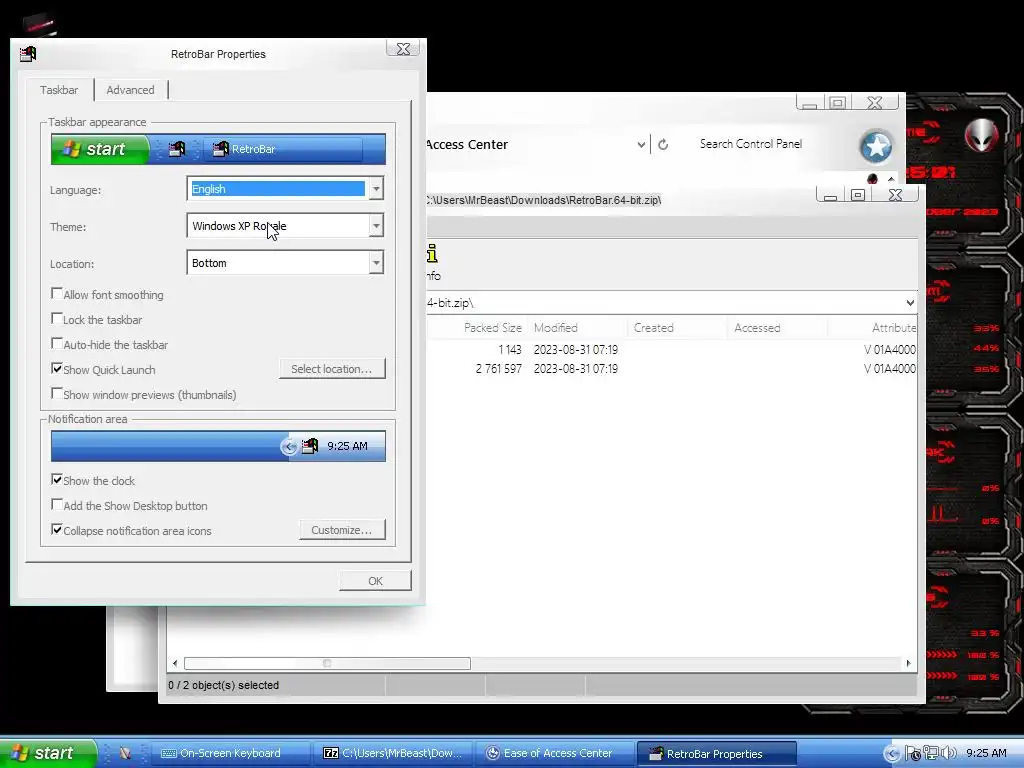Screen dimensions: 1024x768
Task: Switch to 7-Zip Downloads taskbar item
Action: coord(394,753)
